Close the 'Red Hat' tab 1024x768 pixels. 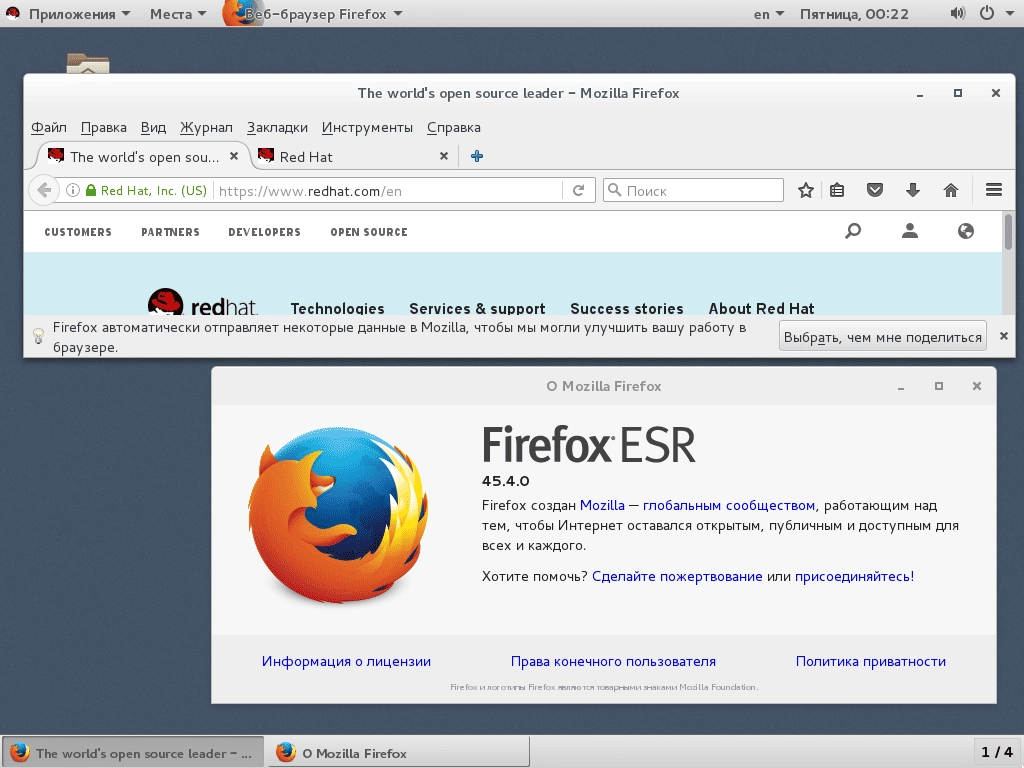click(x=443, y=156)
